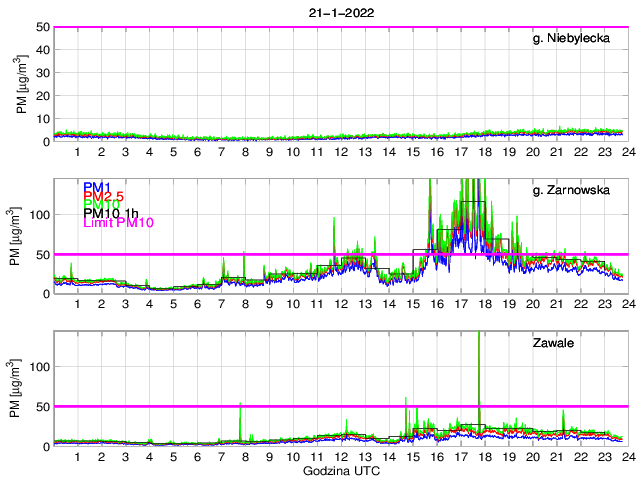Screen dimensions: 640x480
Task: Click the blue PM1 legend entry
Action: click(x=97, y=187)
